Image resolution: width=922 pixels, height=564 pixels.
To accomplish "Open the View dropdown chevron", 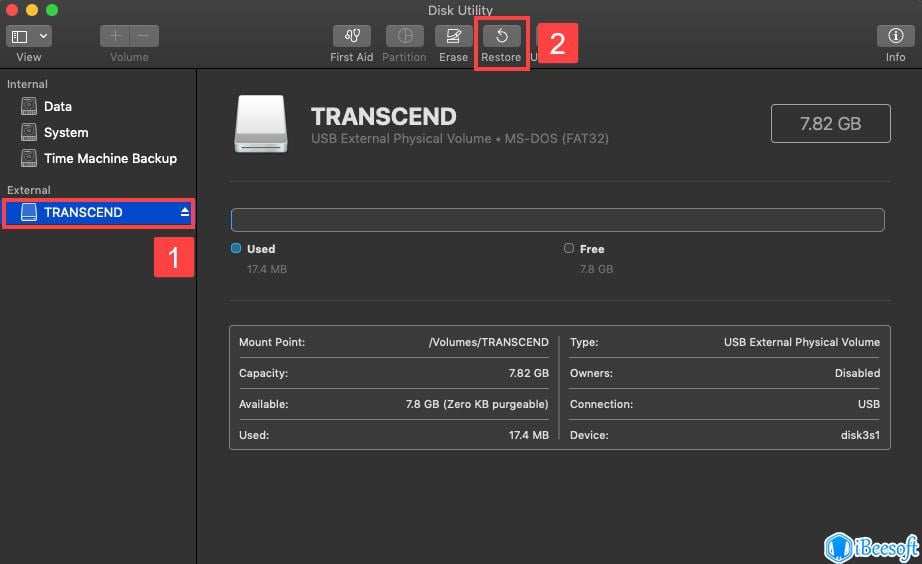I will coord(43,36).
